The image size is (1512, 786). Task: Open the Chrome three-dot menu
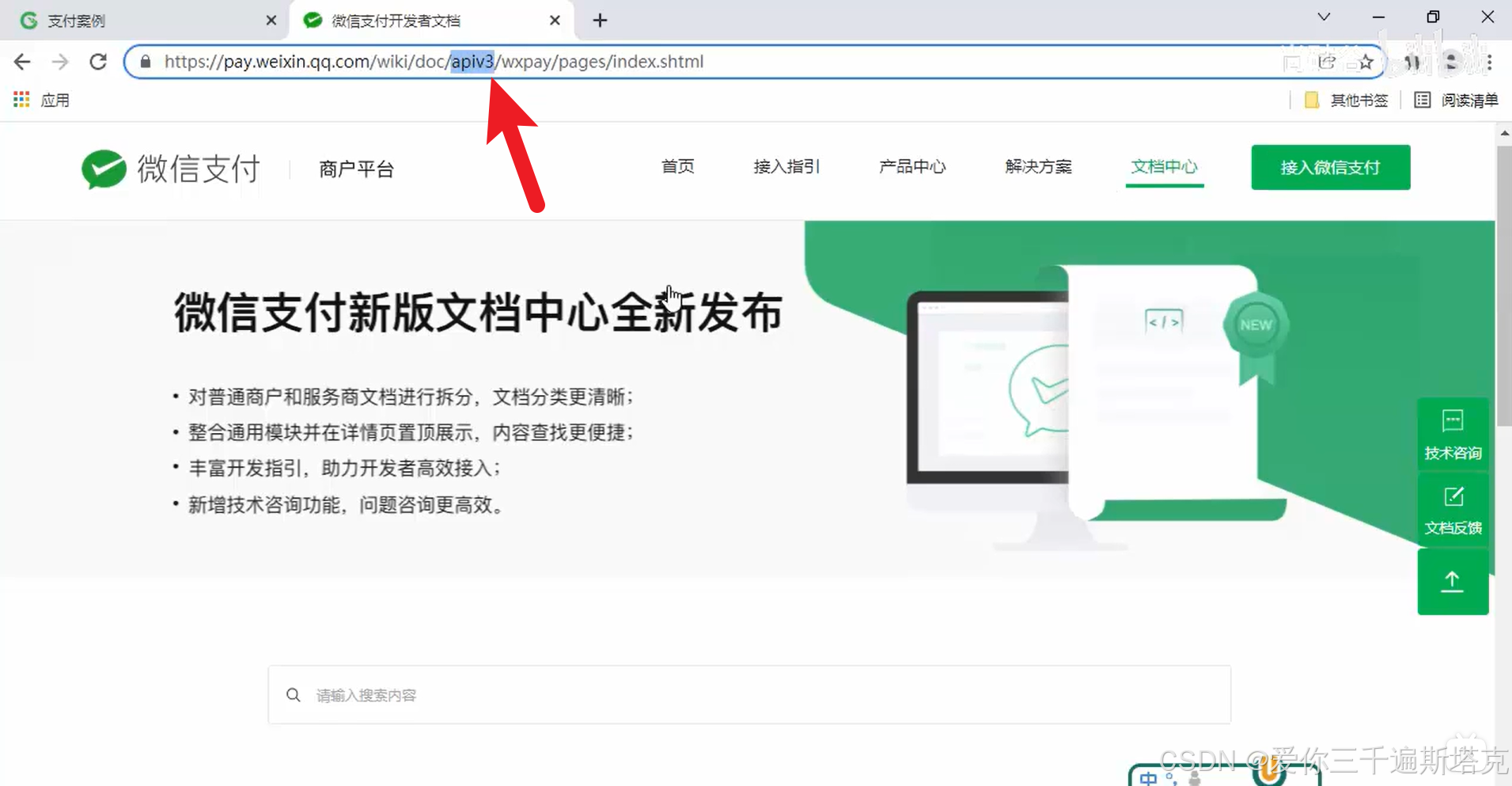tap(1489, 62)
